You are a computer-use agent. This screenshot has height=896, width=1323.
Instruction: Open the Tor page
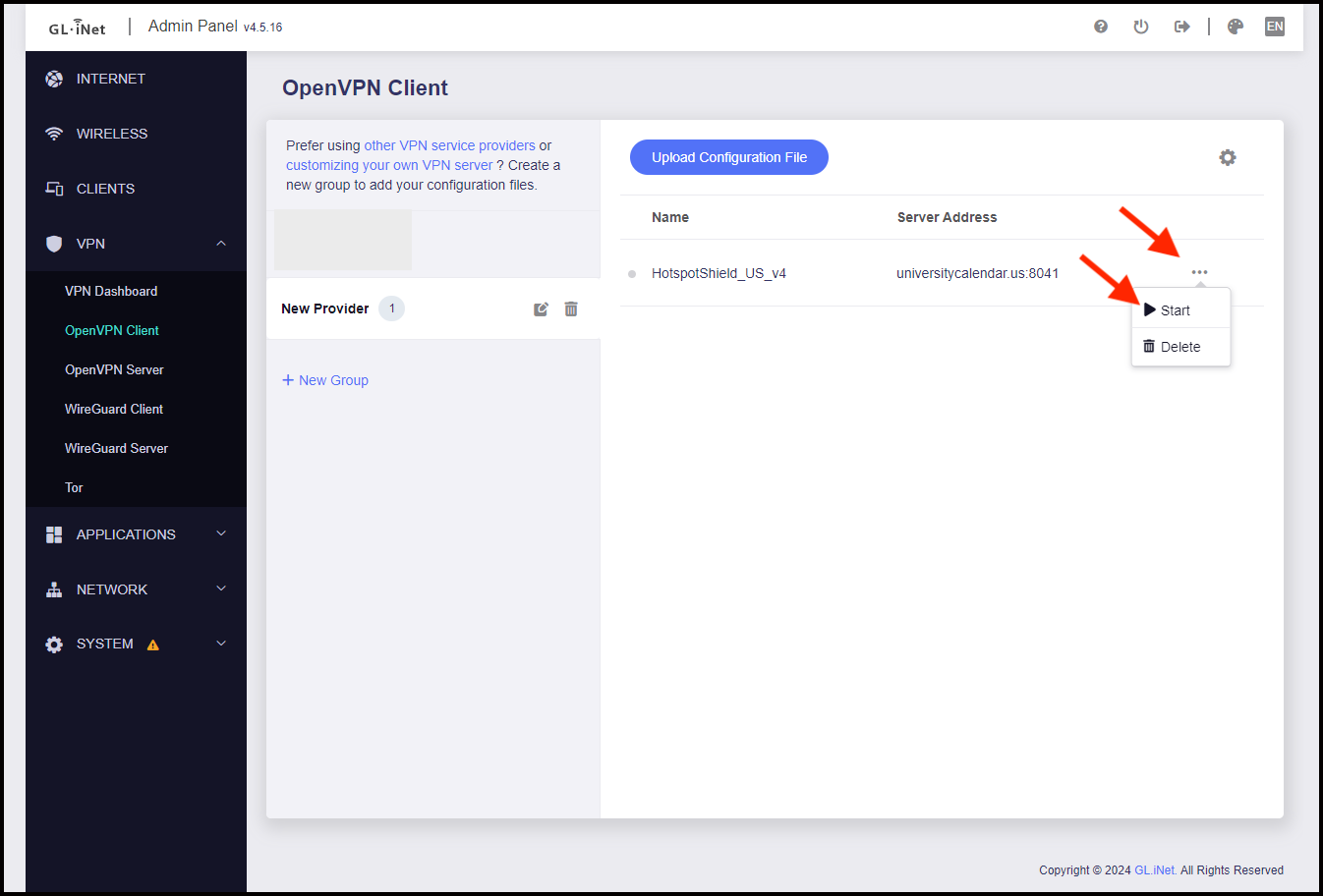[x=74, y=487]
